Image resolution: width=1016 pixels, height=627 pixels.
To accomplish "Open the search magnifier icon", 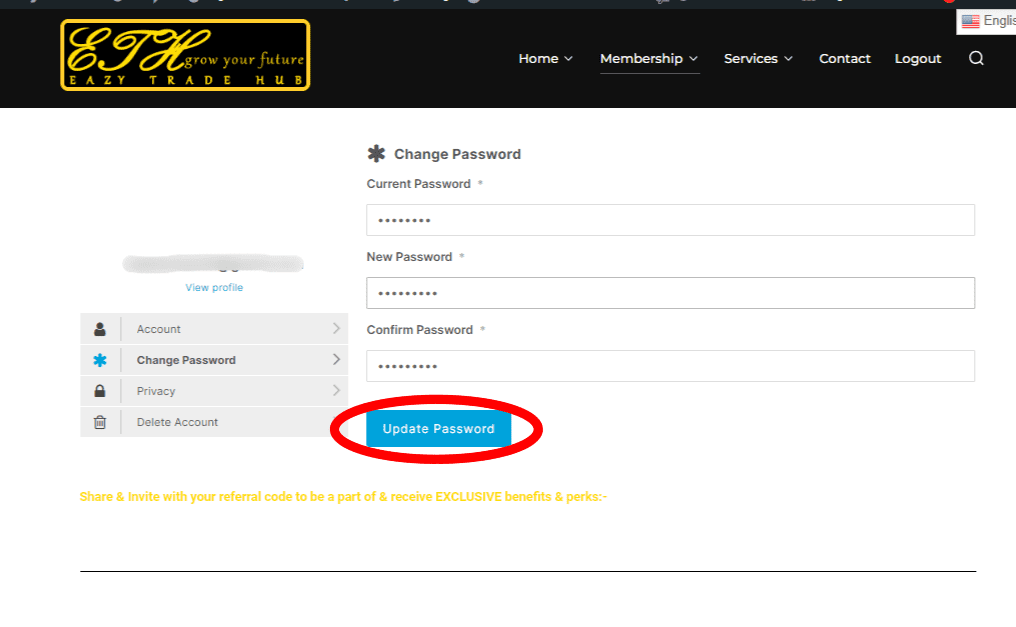I will 976,58.
